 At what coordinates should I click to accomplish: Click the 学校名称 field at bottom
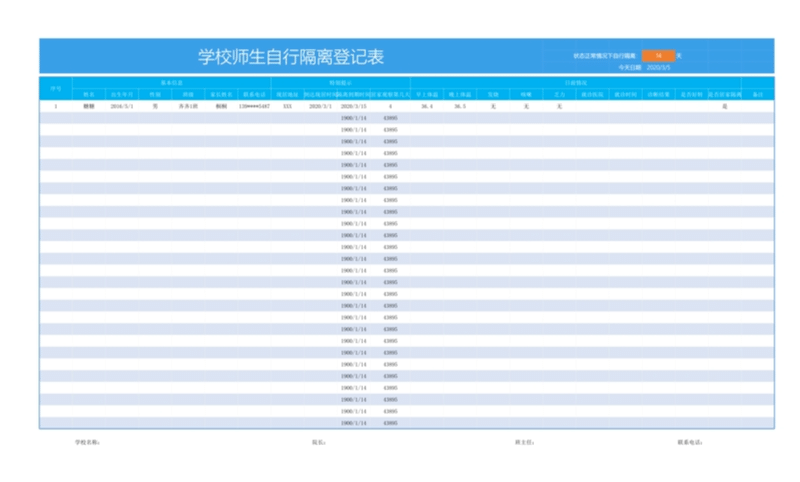coord(88,440)
